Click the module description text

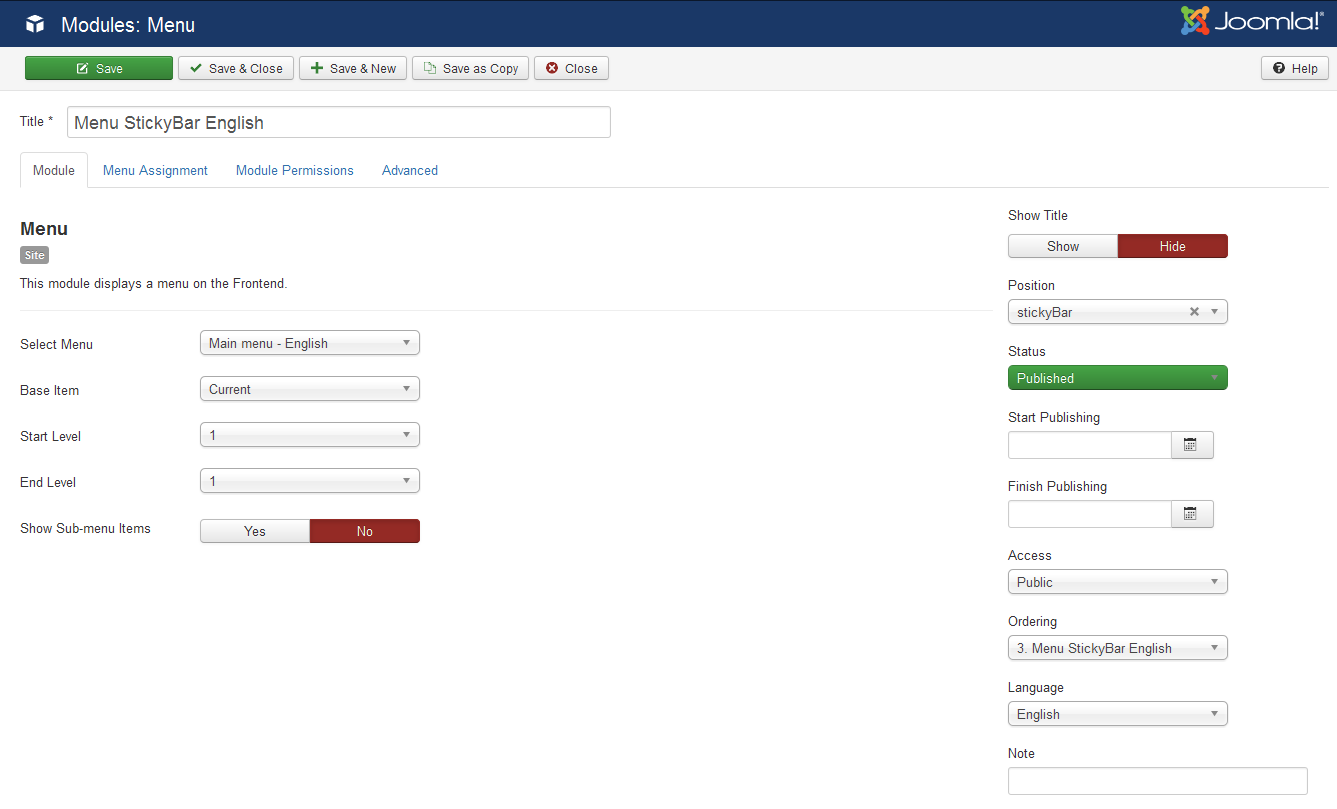[x=154, y=283]
